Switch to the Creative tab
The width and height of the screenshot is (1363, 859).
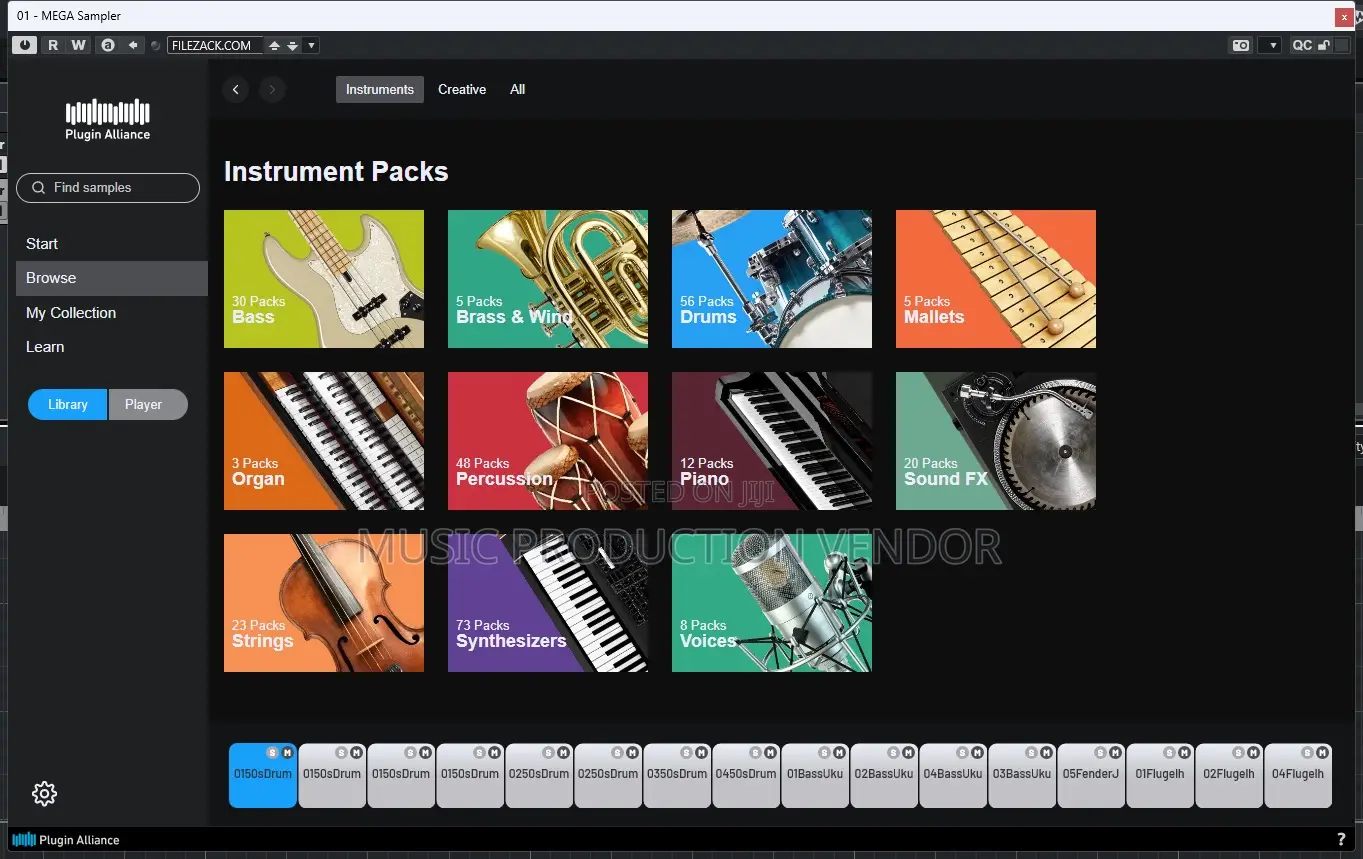(x=462, y=90)
